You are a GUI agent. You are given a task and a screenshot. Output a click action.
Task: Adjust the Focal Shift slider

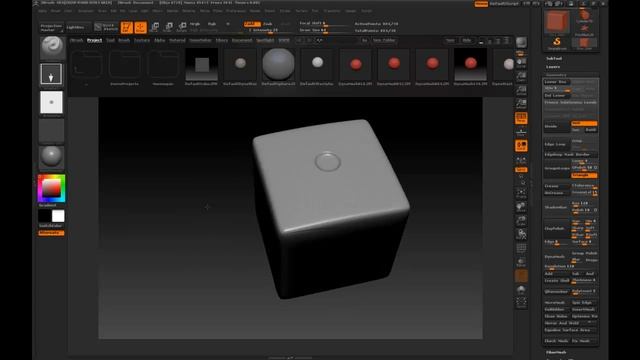tap(325, 23)
